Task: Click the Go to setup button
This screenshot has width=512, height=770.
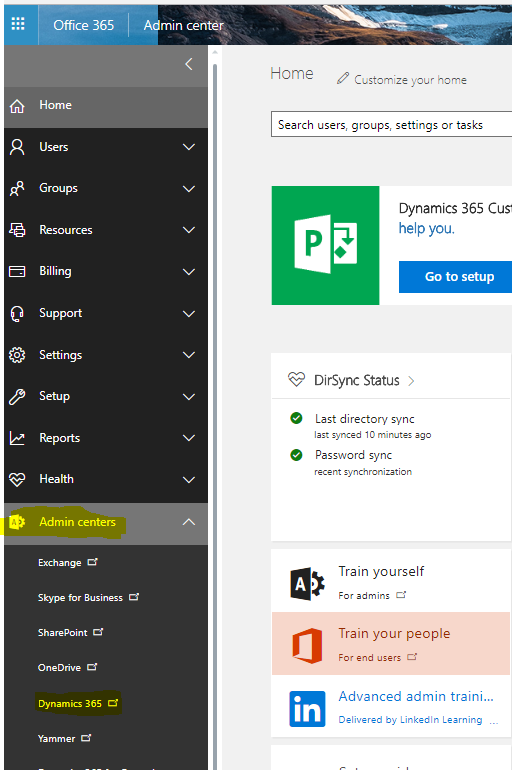Action: [456, 277]
